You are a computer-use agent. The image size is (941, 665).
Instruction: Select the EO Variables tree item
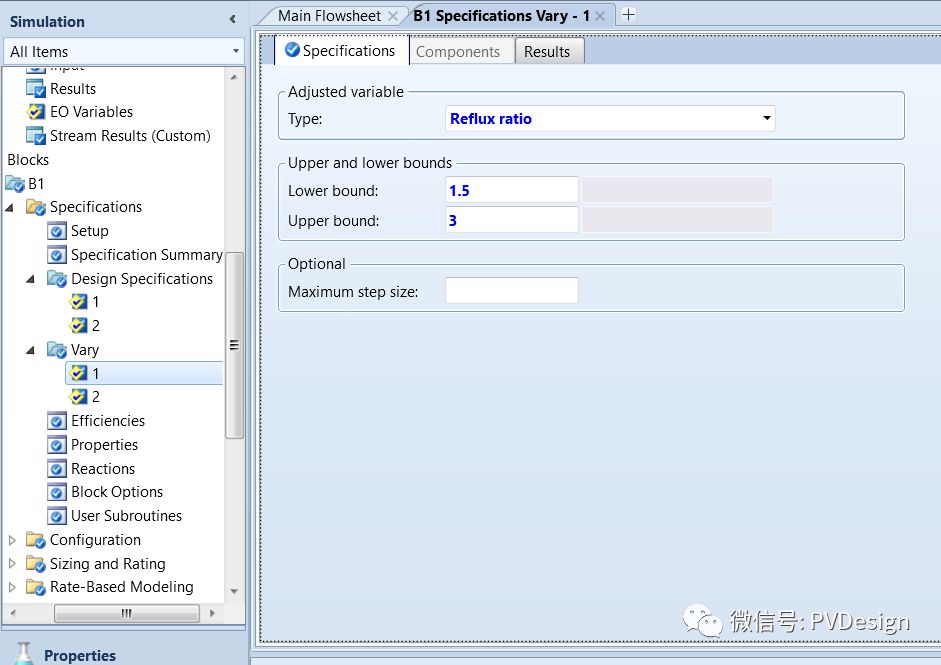pyautogui.click(x=91, y=112)
